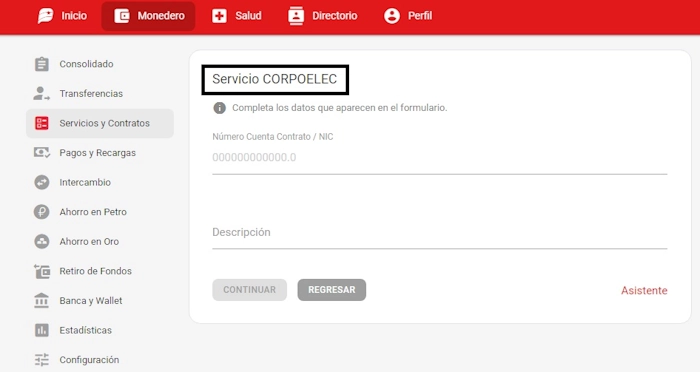Focus the Número Cuenta Contrato / NIC field
Viewport: 700px width, 372px height.
[440, 158]
